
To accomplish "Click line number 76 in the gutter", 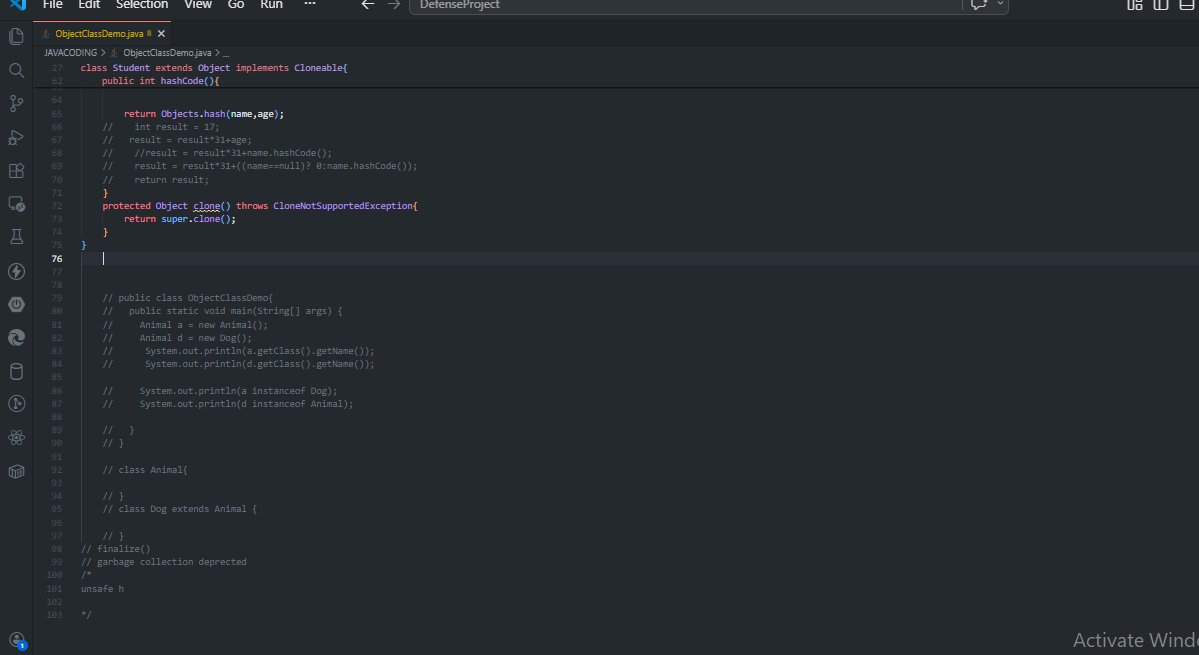I will [x=57, y=258].
